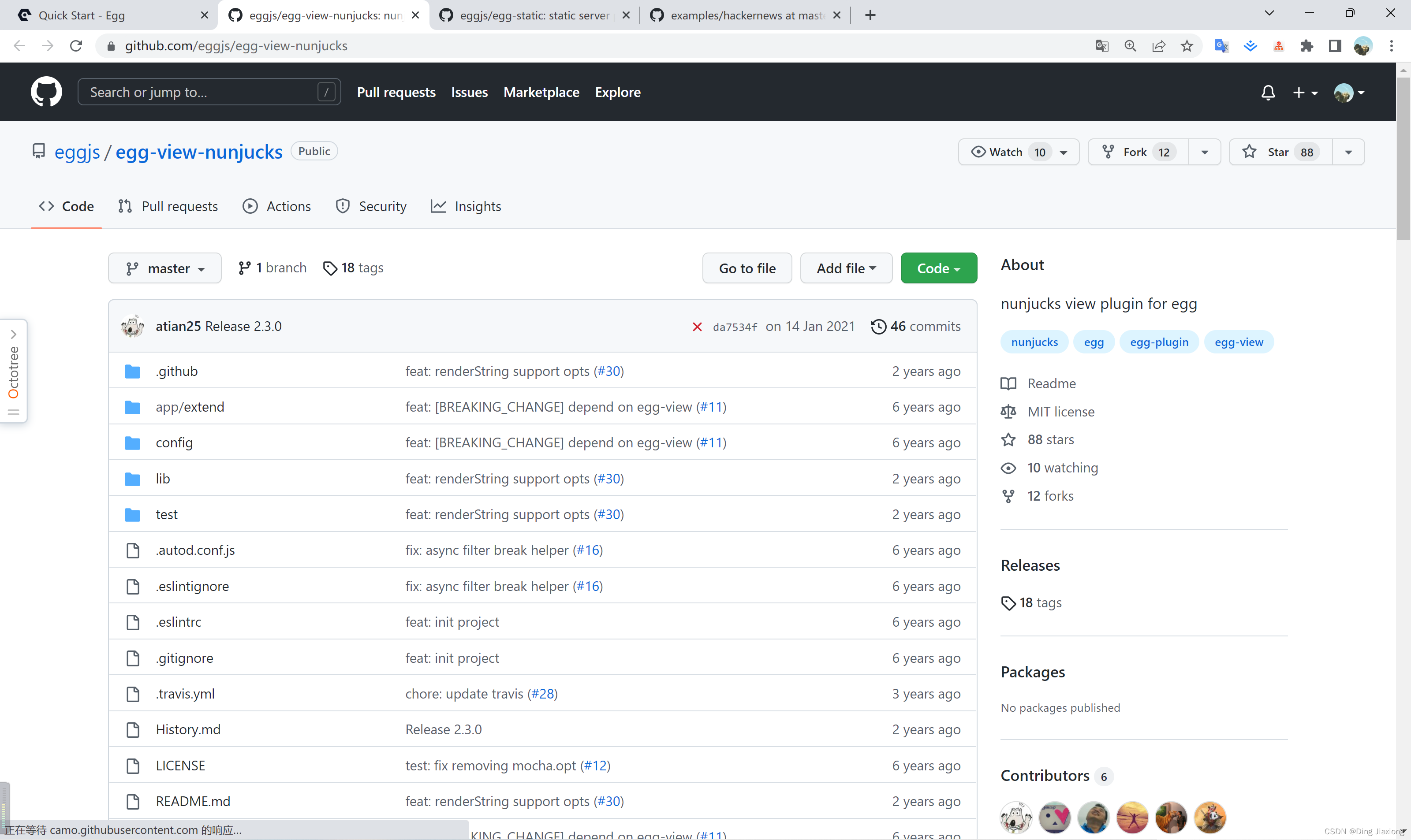The width and height of the screenshot is (1411, 840).
Task: Bookmark this tab with the star icon
Action: point(1187,46)
